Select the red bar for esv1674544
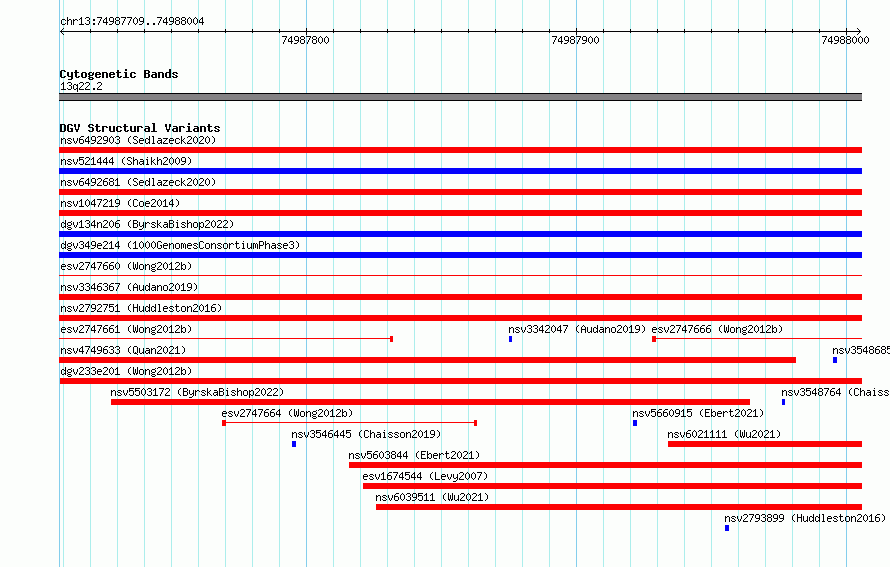This screenshot has height=567, width=890. tap(612, 486)
